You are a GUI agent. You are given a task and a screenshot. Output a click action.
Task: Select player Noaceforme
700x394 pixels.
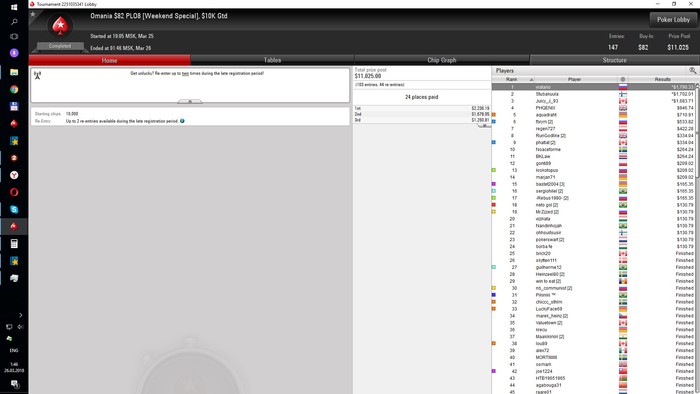click(x=594, y=149)
